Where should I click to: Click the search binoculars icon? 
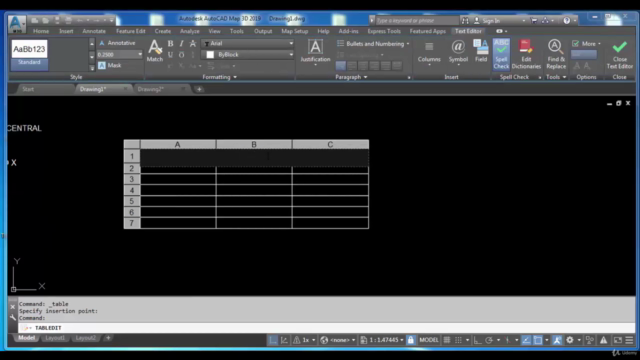pyautogui.click(x=465, y=20)
